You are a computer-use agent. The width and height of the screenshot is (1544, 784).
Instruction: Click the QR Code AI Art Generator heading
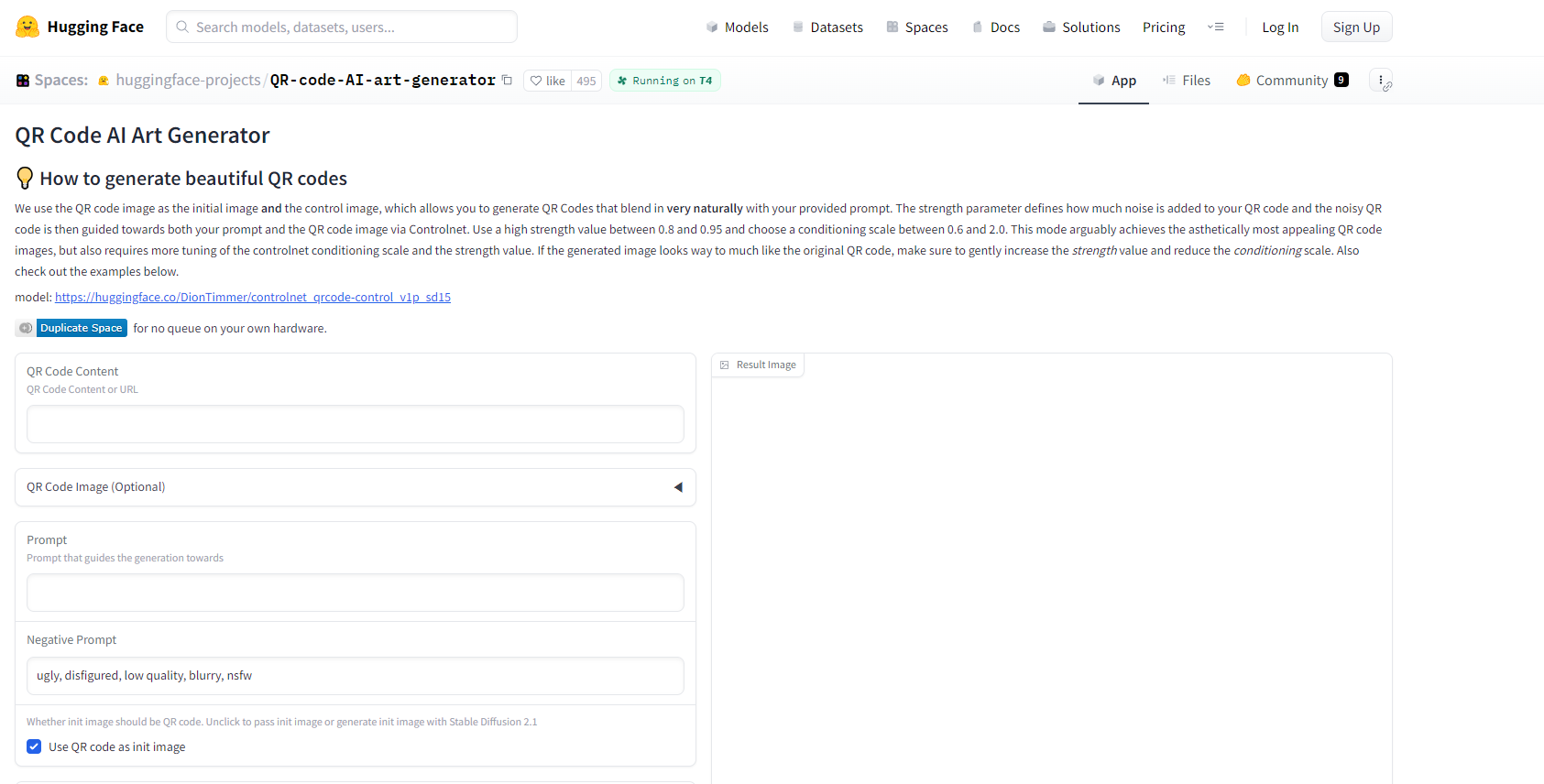click(142, 136)
